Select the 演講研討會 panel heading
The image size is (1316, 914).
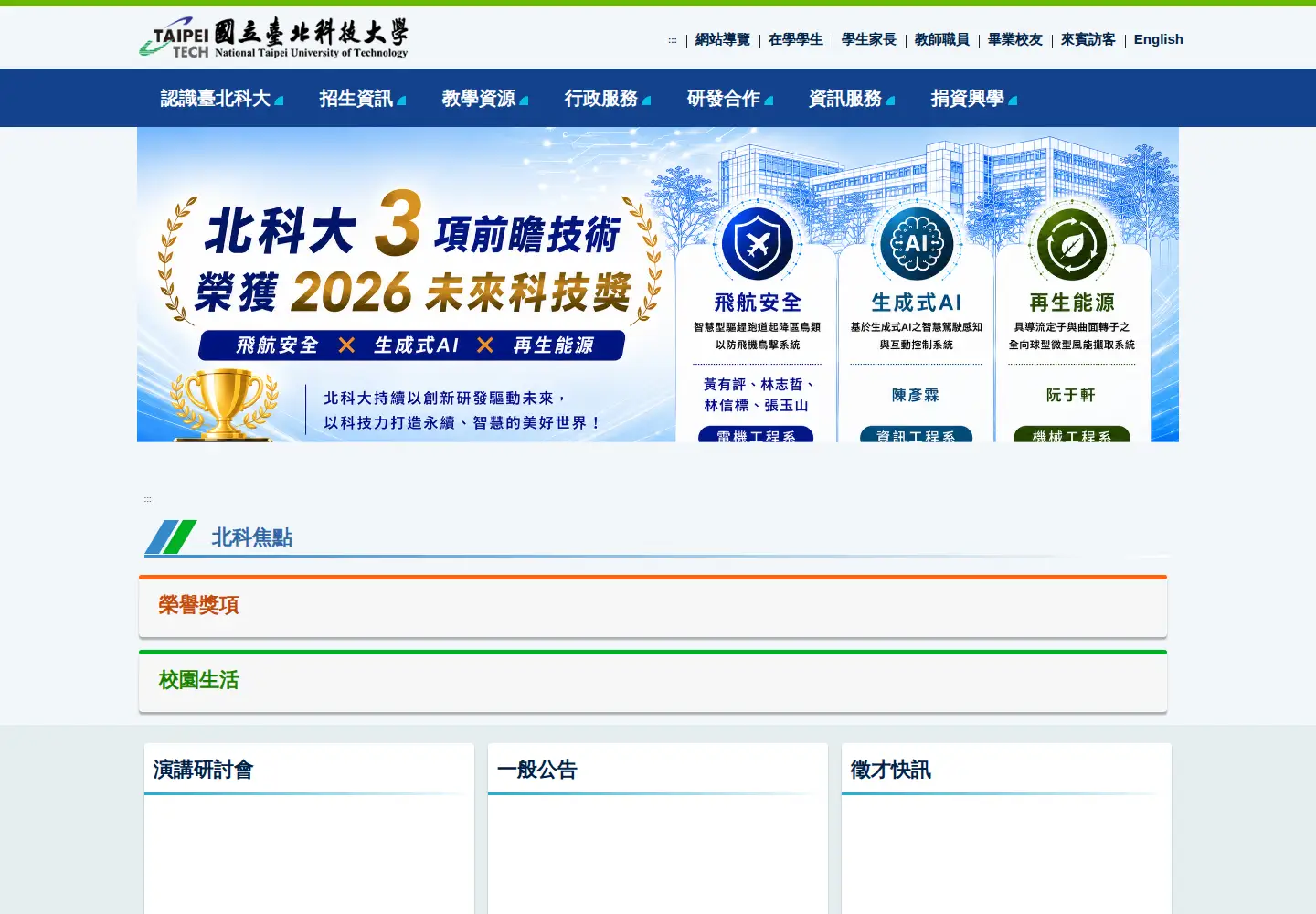pos(203,770)
